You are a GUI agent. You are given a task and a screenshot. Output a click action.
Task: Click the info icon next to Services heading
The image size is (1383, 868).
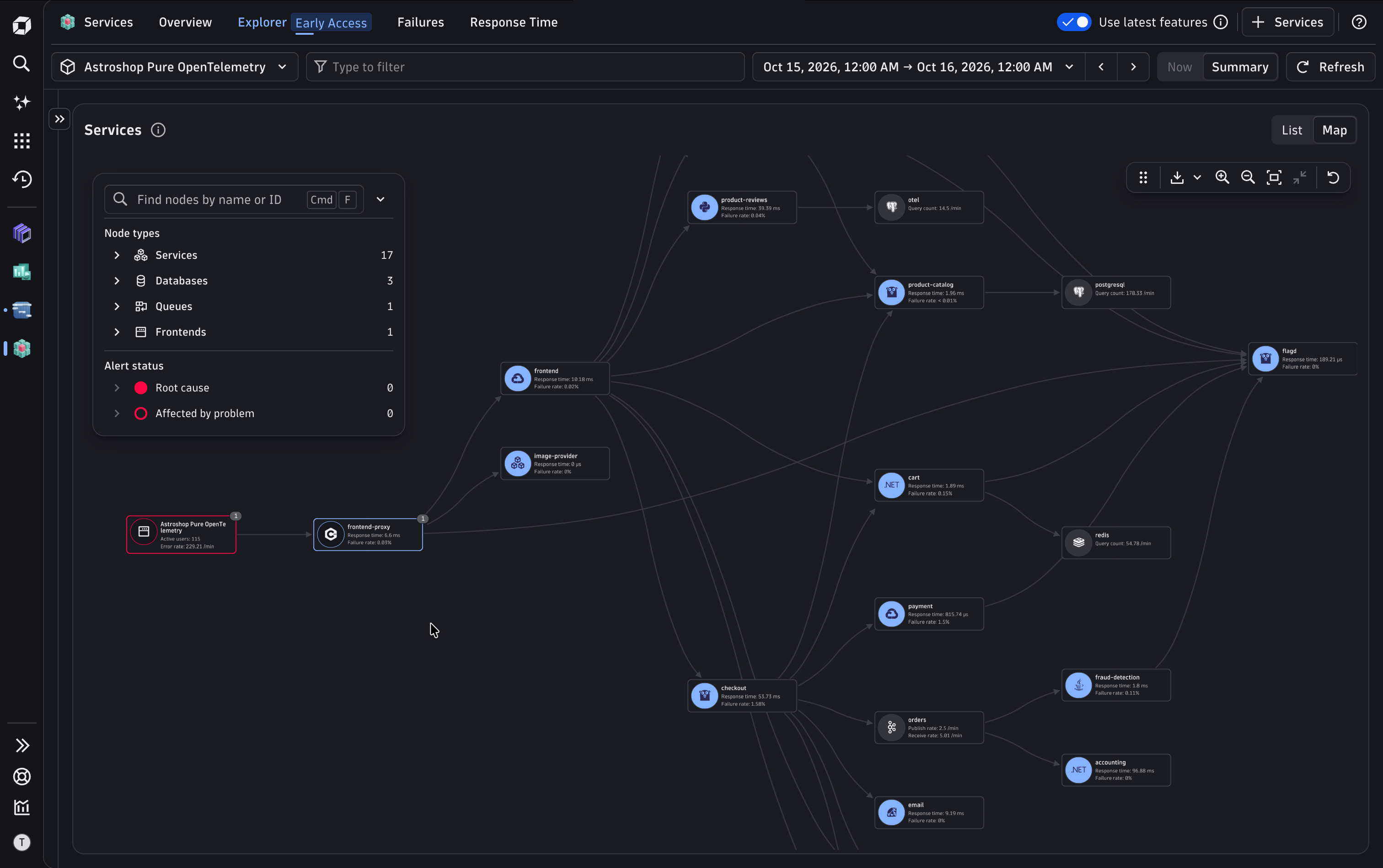click(x=158, y=130)
